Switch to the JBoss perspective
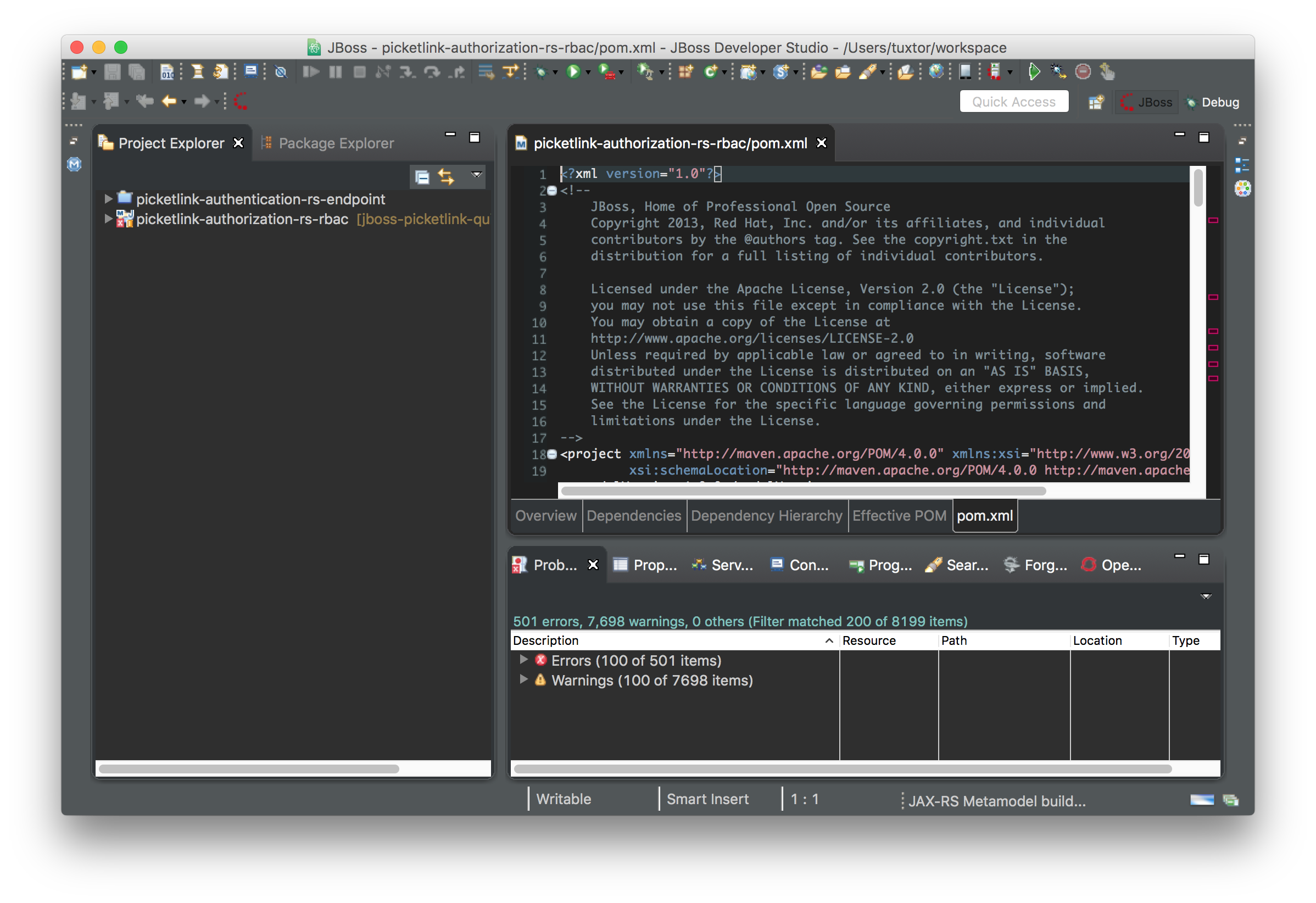1316x903 pixels. coord(1147,103)
